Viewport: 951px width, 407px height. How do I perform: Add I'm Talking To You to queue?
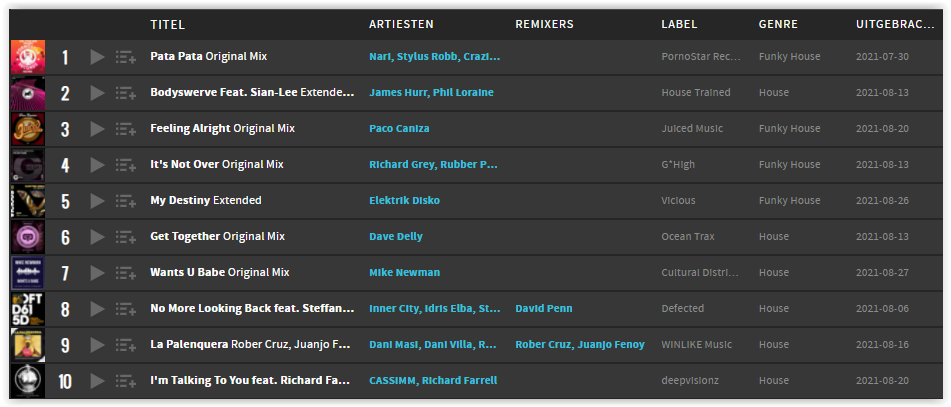(x=126, y=381)
